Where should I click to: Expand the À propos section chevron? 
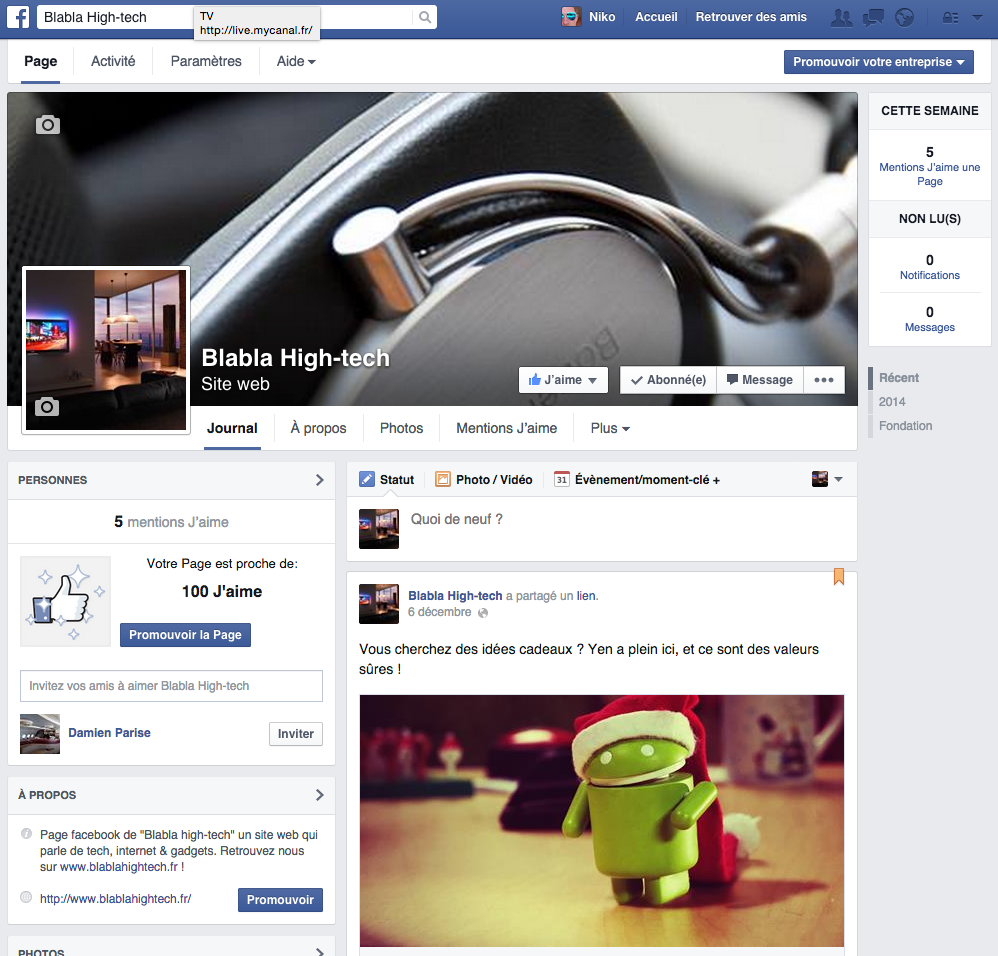(x=320, y=795)
